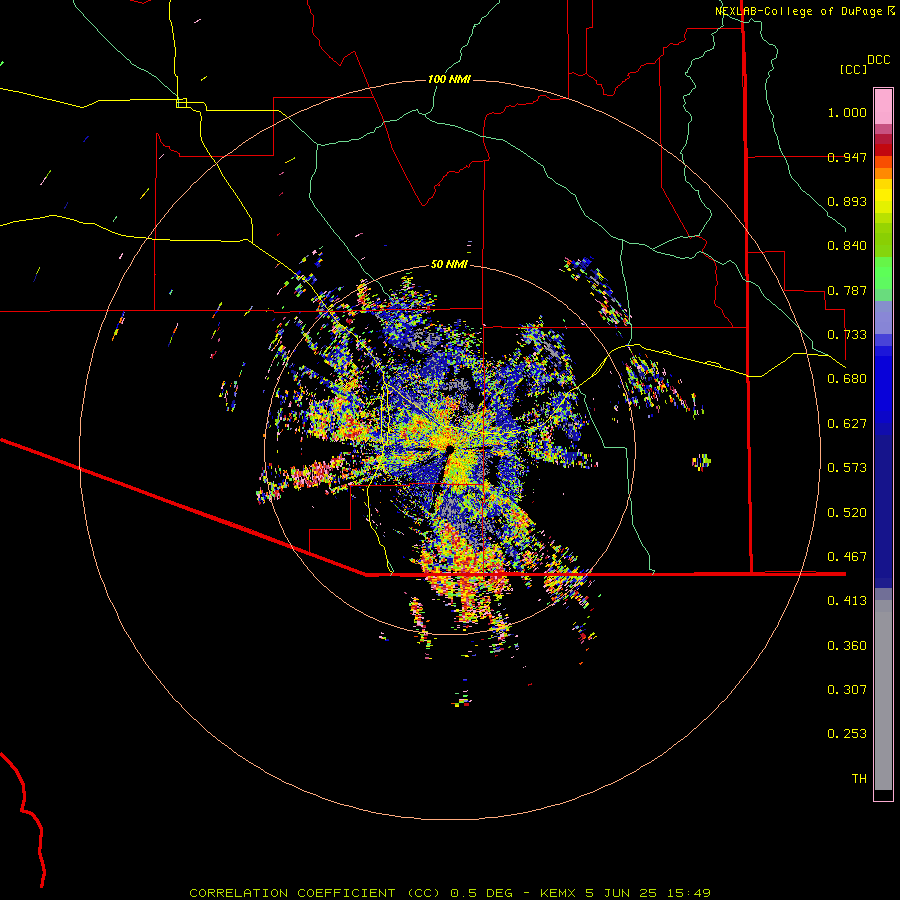Click the DCC legend title
This screenshot has height=900, width=900.
click(878, 60)
